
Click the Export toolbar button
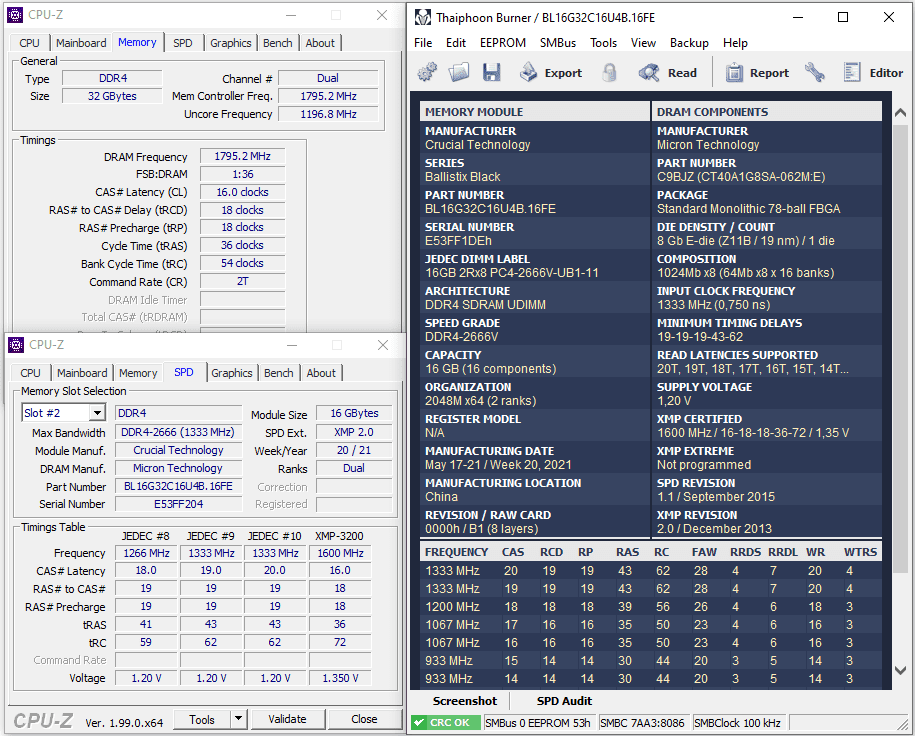(551, 72)
